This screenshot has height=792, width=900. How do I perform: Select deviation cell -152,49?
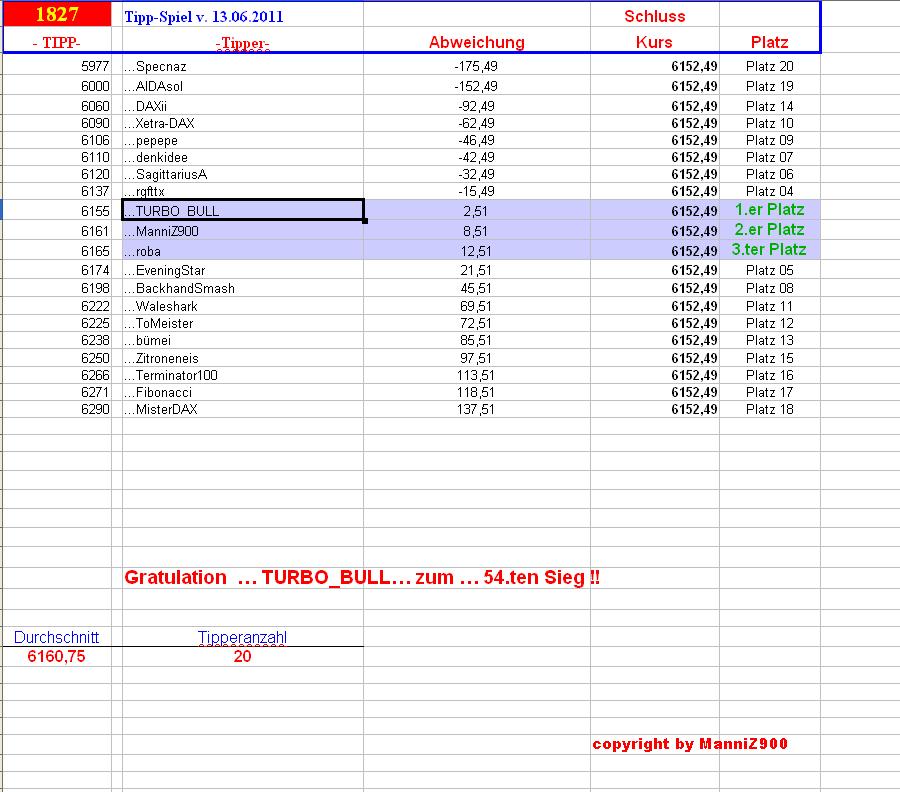[476, 86]
